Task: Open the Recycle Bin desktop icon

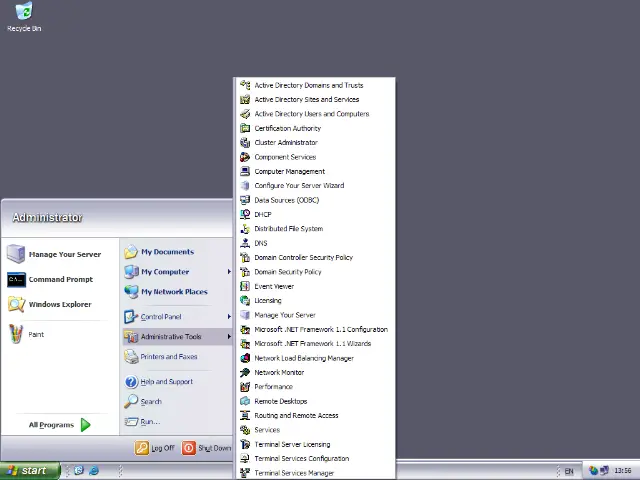Action: pyautogui.click(x=23, y=12)
